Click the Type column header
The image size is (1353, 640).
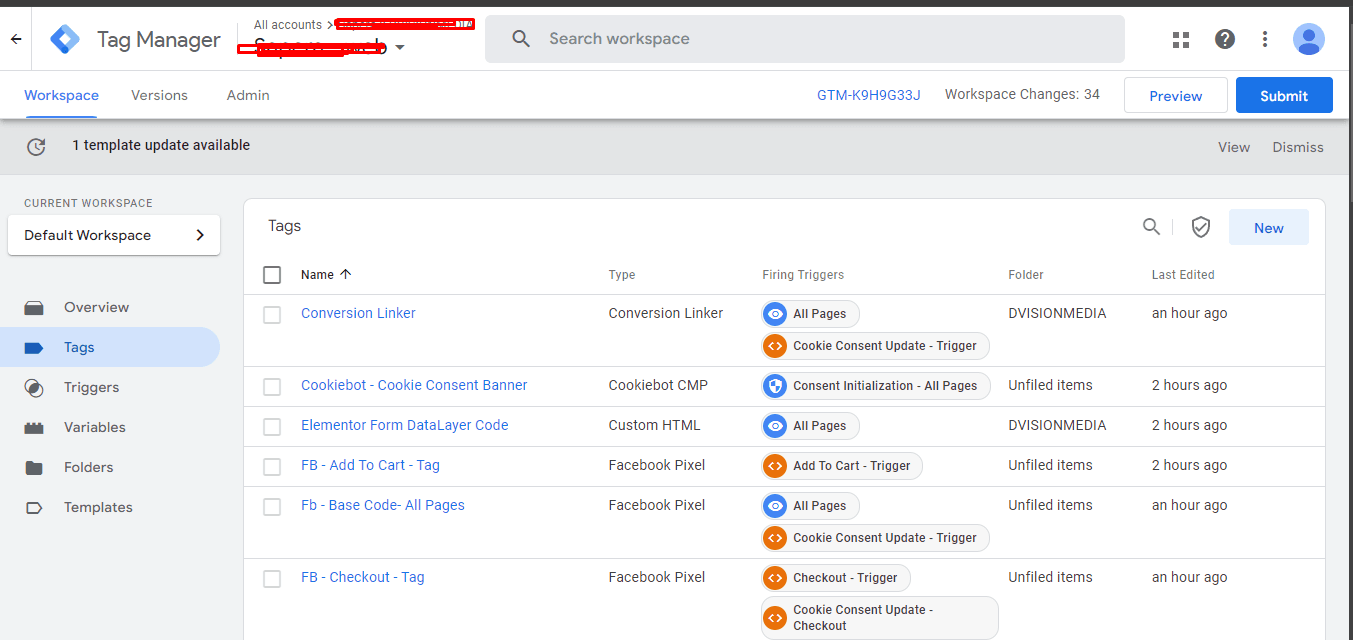click(x=622, y=275)
